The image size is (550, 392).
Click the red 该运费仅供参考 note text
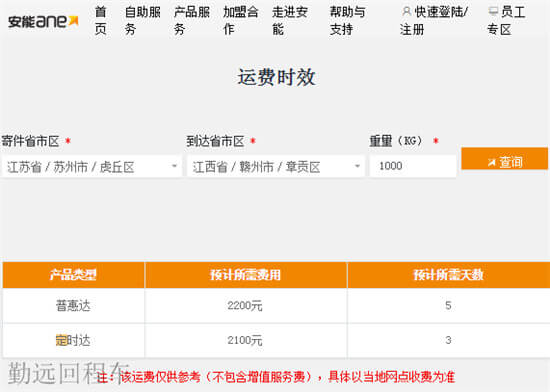pos(276,377)
